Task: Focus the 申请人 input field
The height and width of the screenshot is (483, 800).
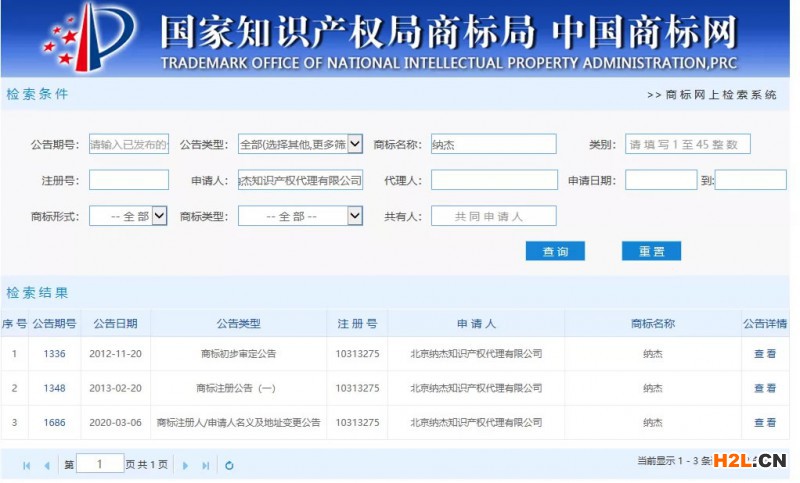Action: point(301,180)
